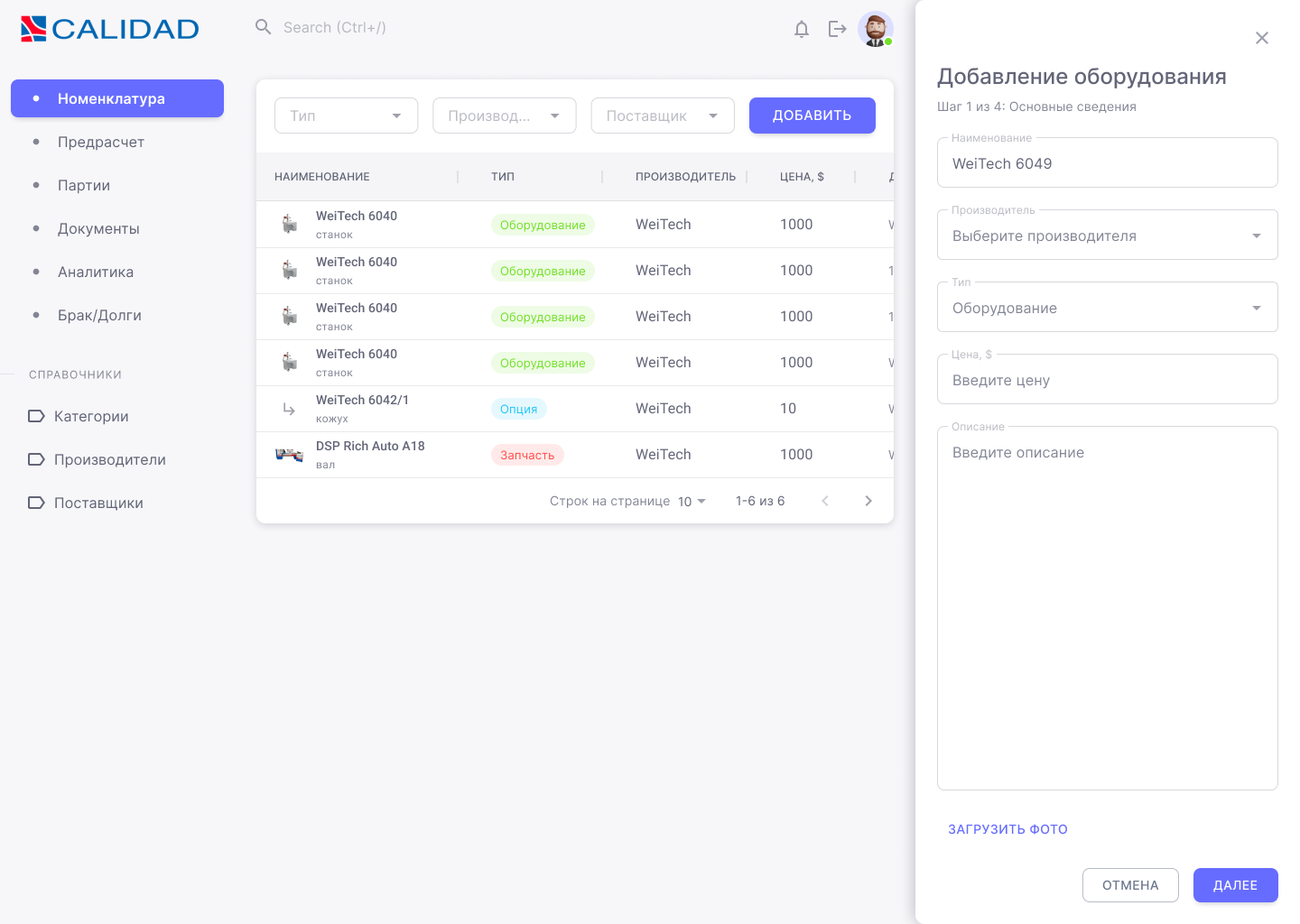This screenshot has width=1300, height=924.
Task: Click the ОТМЕНА button
Action: point(1130,885)
